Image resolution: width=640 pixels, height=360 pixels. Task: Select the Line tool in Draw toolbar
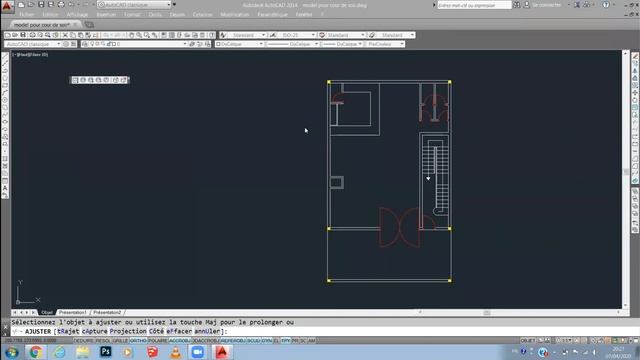5,56
